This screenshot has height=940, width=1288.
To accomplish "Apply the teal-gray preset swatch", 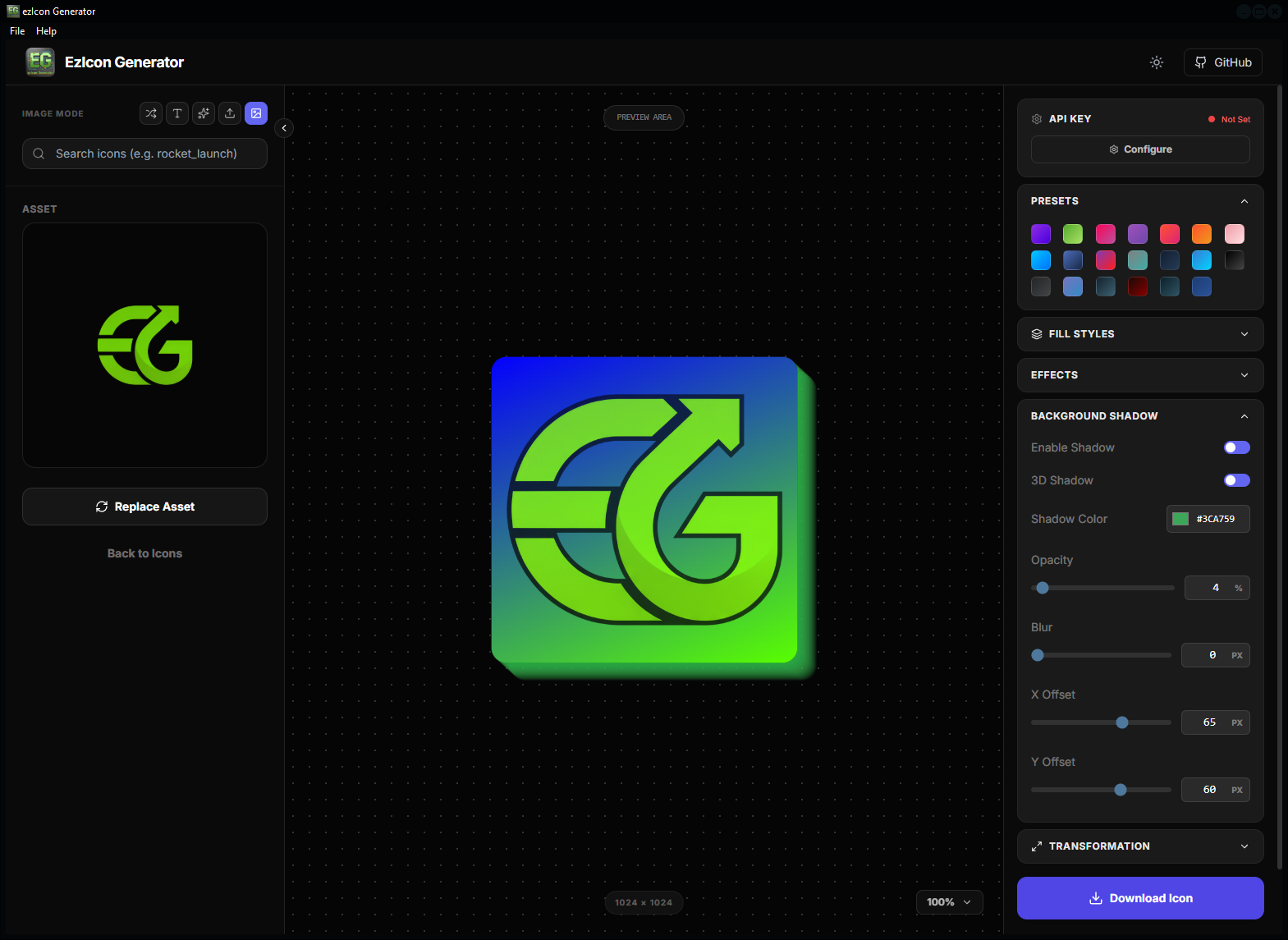I will 1138,260.
